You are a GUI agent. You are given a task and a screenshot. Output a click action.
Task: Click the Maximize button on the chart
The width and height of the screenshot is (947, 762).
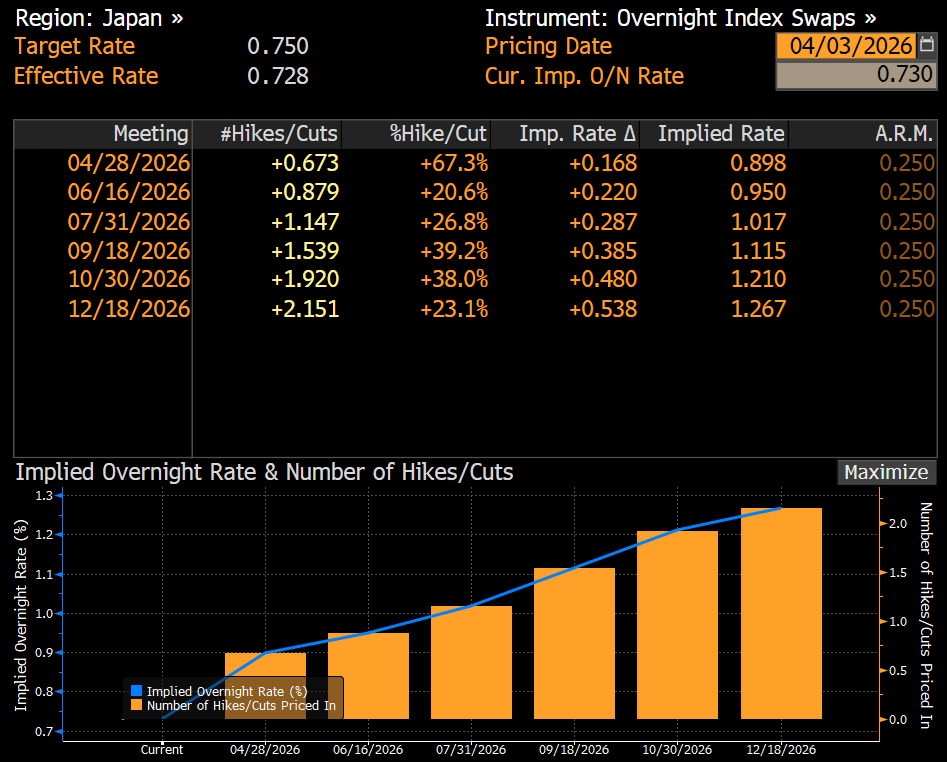(885, 472)
